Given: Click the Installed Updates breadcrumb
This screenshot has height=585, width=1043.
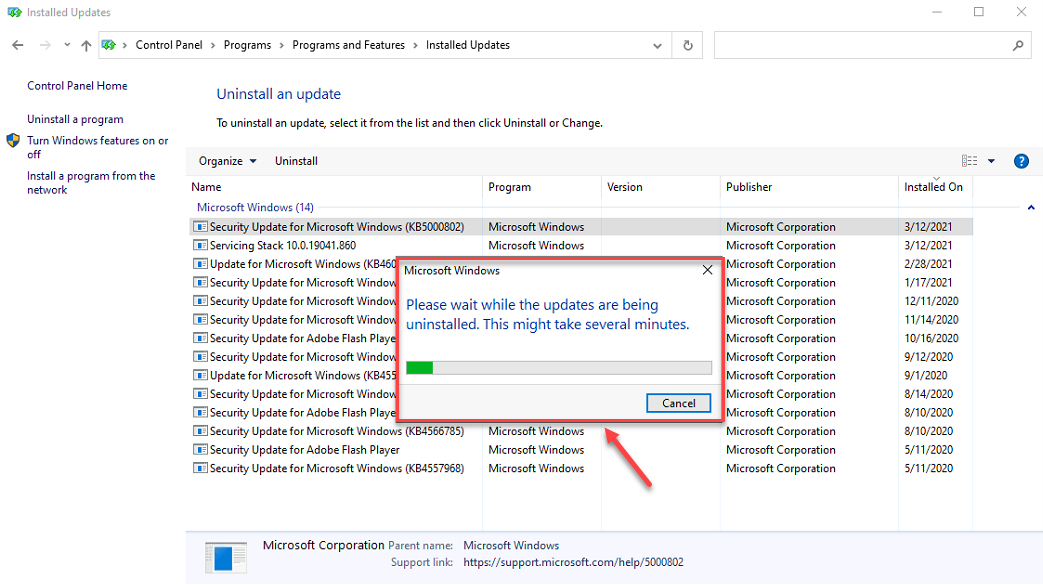Looking at the screenshot, I should [468, 45].
